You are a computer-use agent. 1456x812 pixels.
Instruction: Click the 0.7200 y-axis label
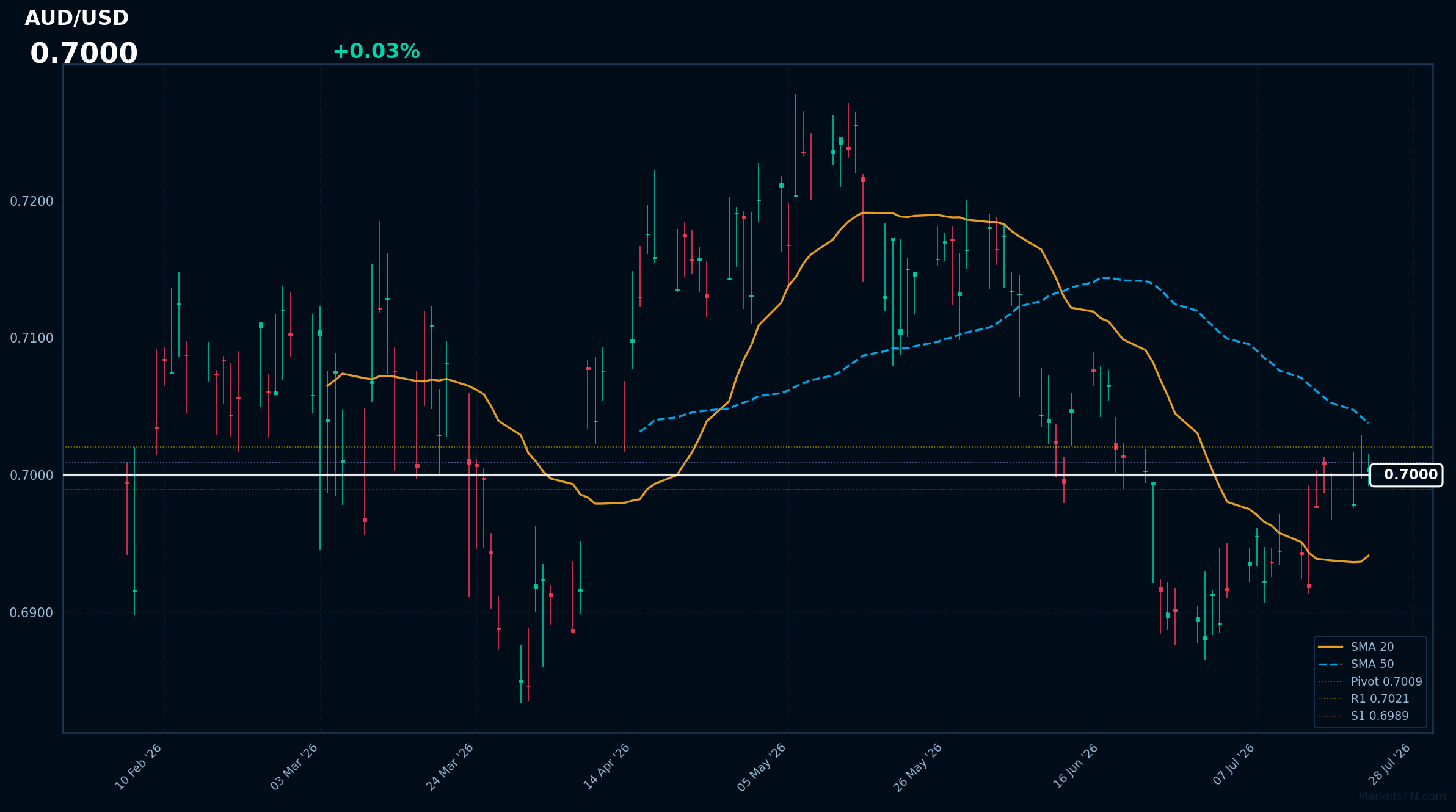pos(32,201)
